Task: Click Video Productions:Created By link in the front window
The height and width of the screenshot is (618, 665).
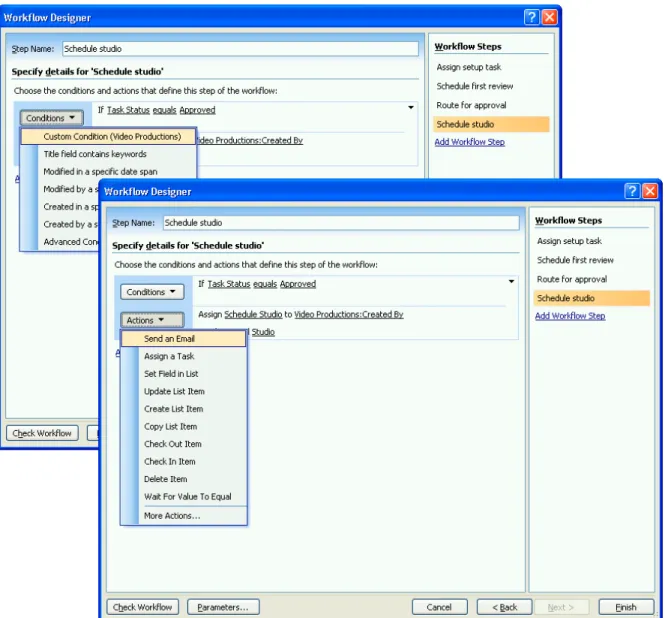Action: [x=349, y=314]
